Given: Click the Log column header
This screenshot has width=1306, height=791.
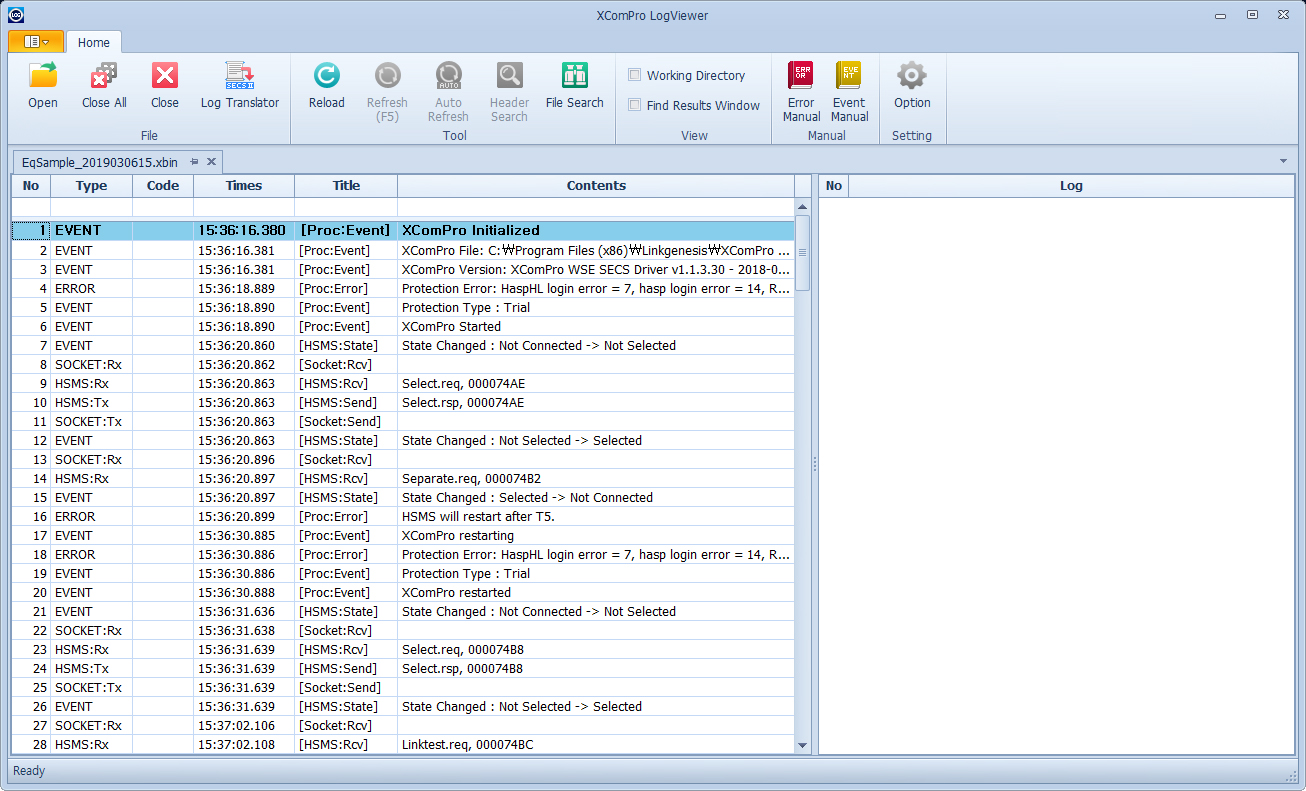Looking at the screenshot, I should point(1071,186).
